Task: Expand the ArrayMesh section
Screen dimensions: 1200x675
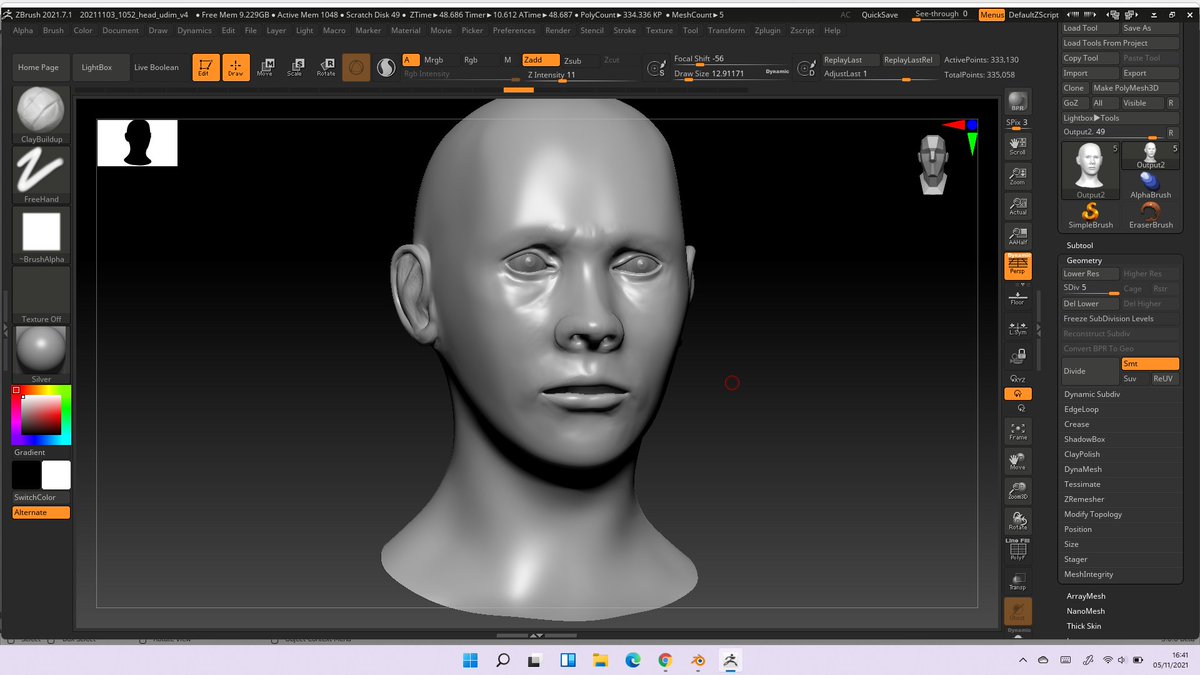Action: tap(1086, 596)
